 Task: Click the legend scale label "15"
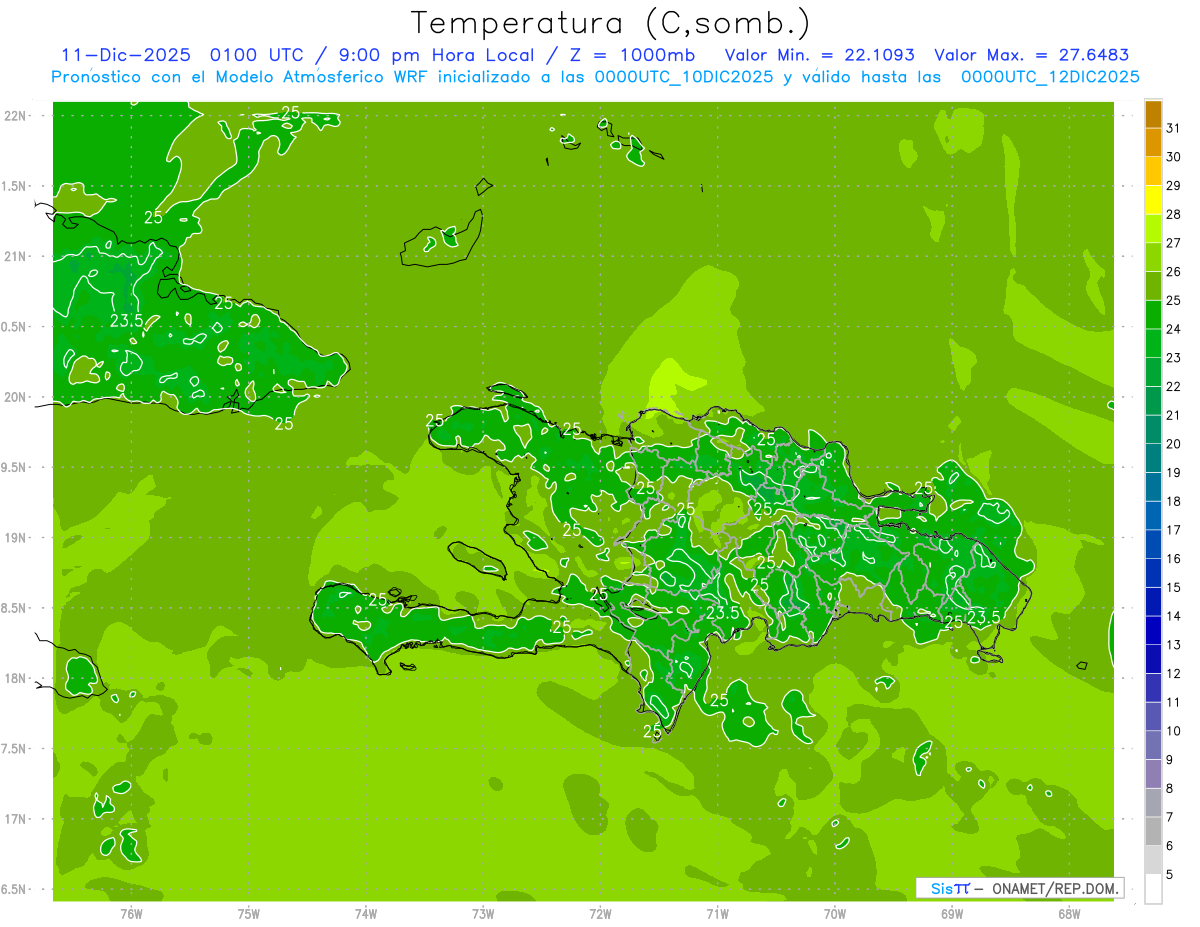coord(1174,588)
